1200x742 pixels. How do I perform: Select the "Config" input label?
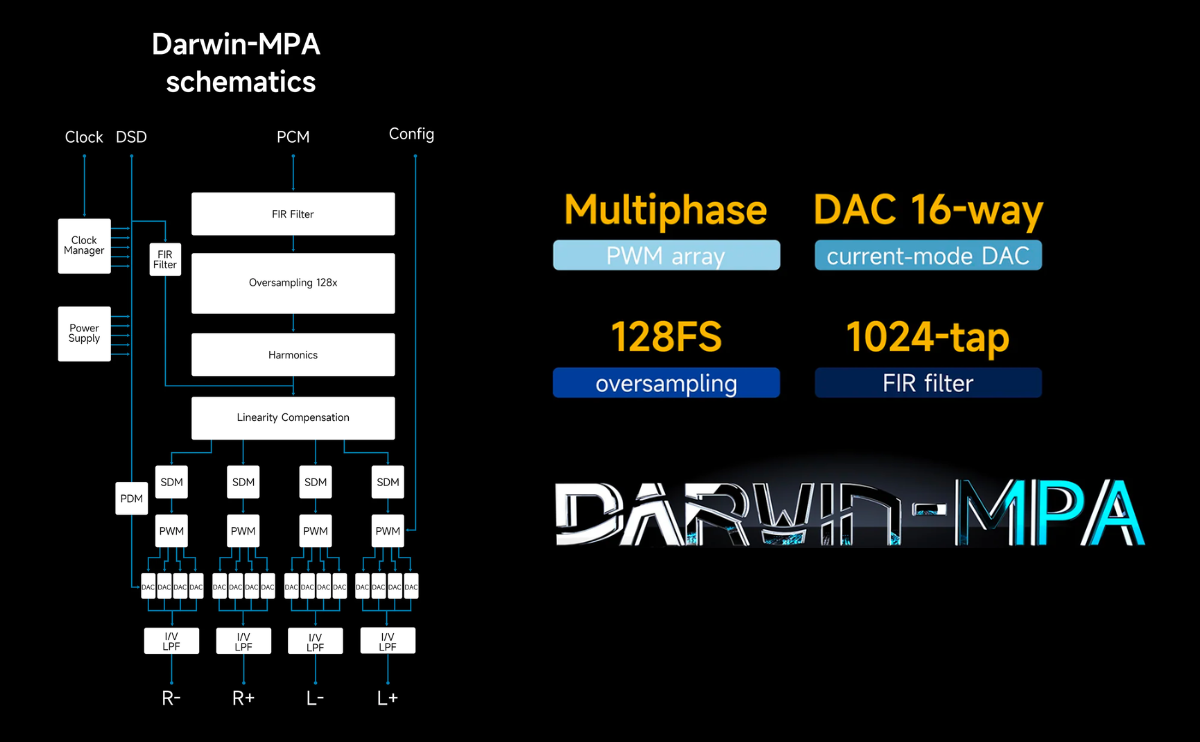[x=411, y=134]
